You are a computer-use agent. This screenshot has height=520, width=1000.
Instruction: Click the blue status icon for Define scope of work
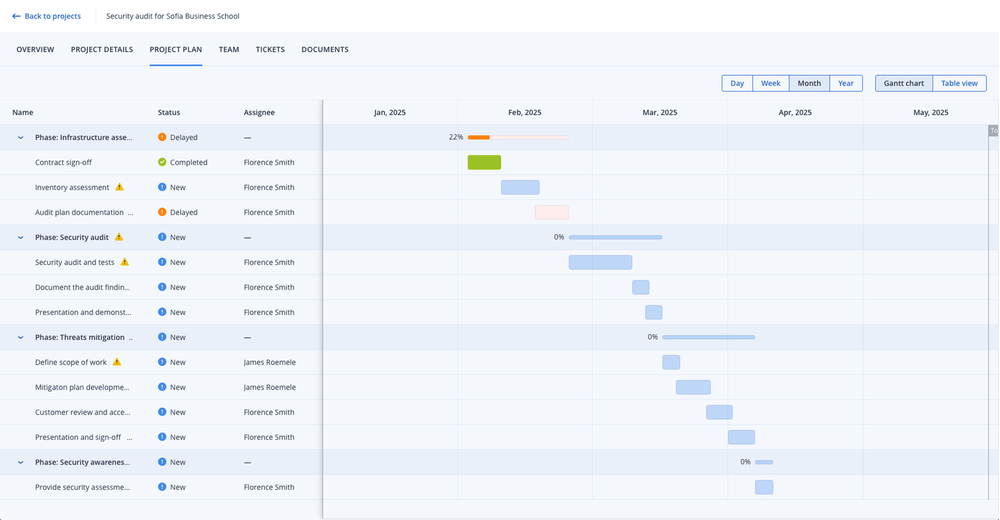[x=162, y=362]
